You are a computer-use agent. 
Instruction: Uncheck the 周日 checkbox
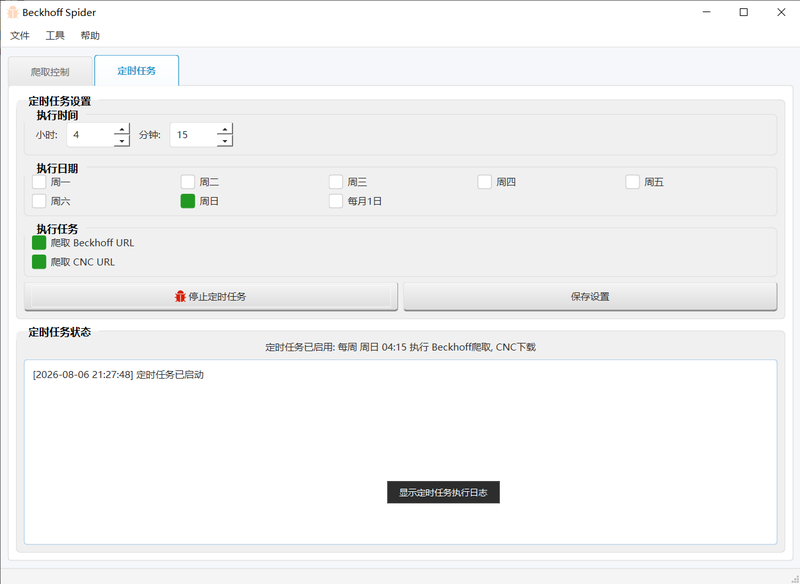click(188, 201)
